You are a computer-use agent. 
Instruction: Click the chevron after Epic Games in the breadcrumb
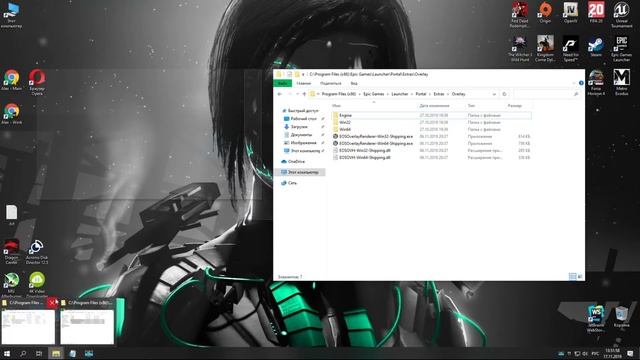388,94
